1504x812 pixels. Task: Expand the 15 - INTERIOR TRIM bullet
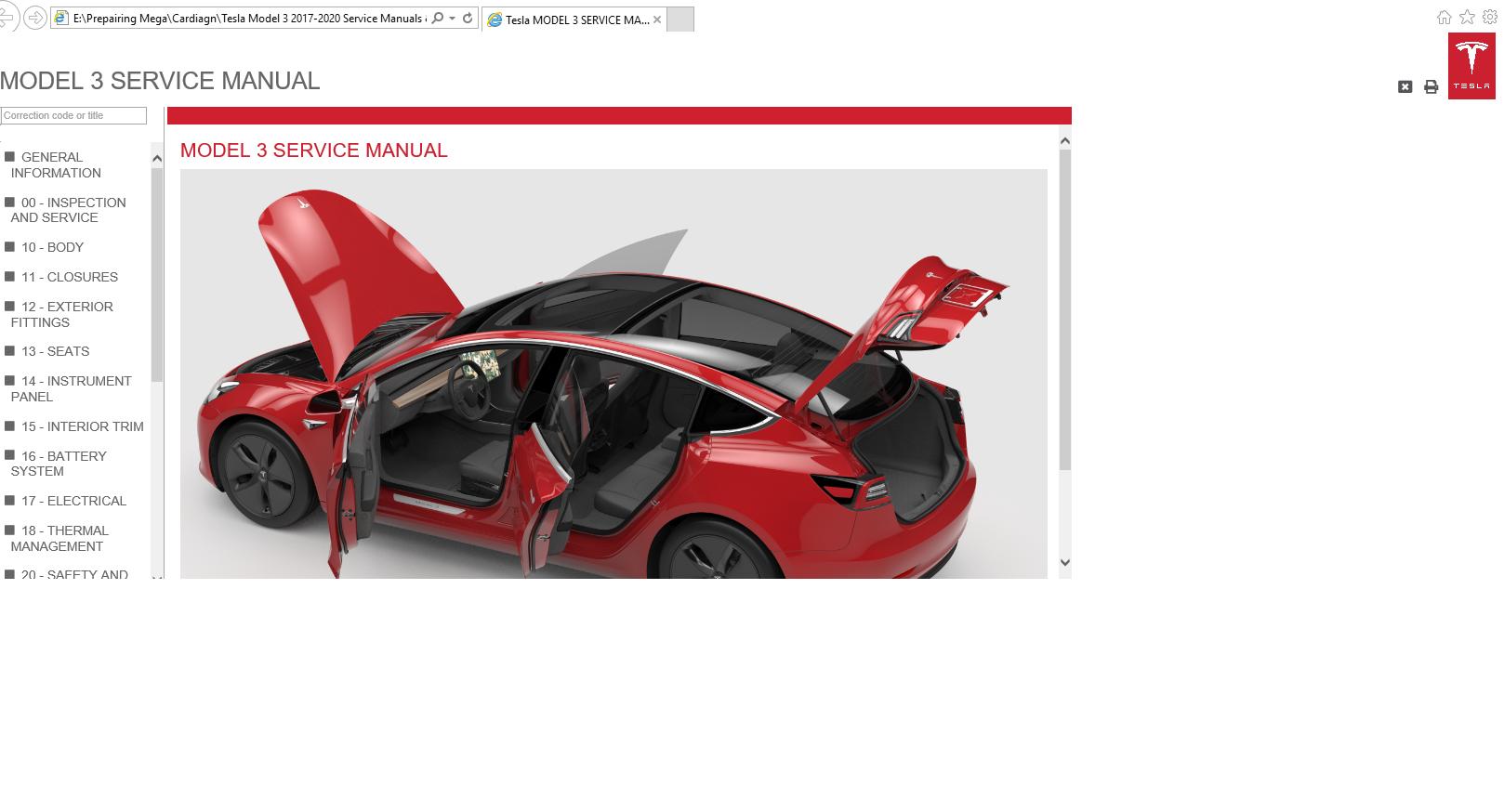point(9,426)
